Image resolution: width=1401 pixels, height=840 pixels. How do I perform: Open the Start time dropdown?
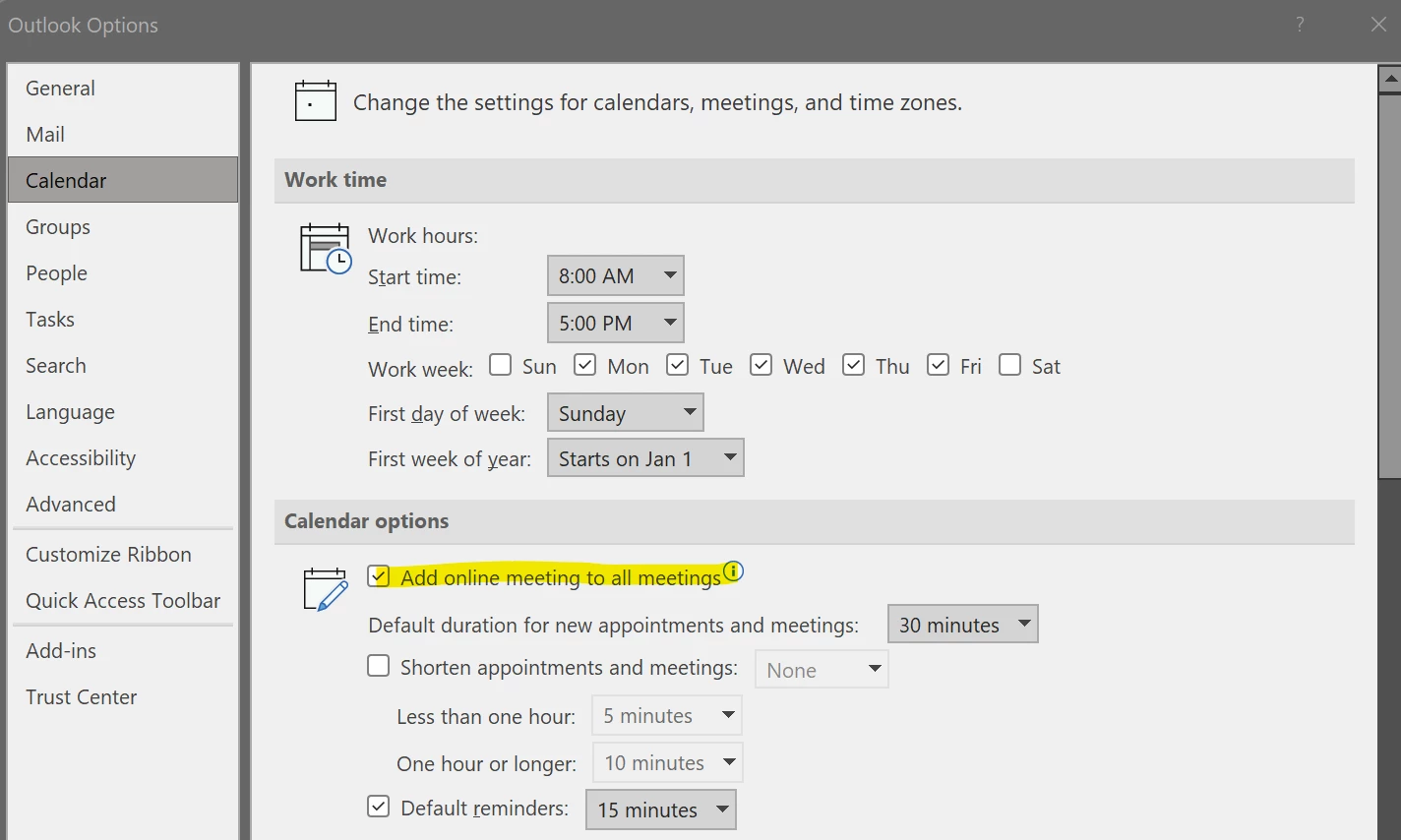[x=616, y=275]
